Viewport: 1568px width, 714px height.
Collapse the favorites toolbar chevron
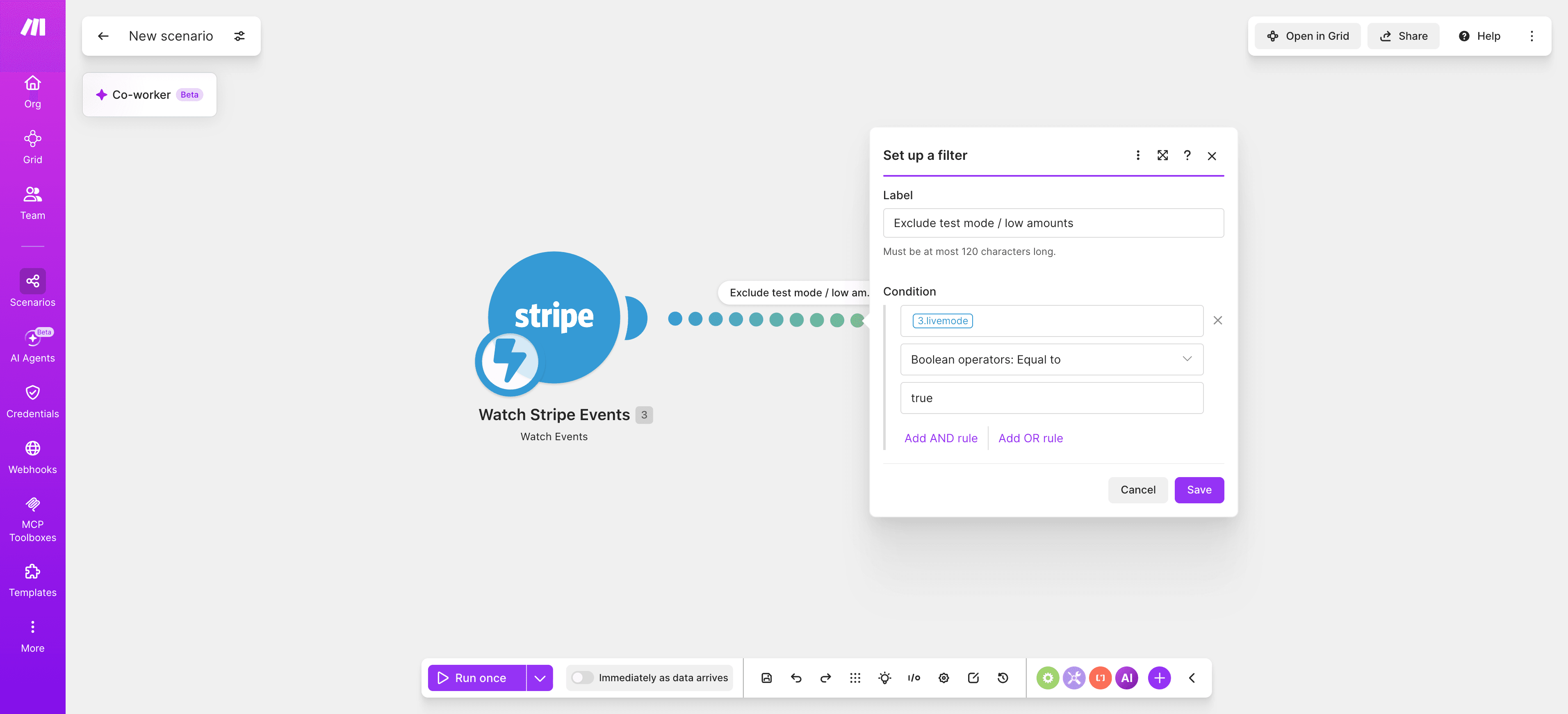(x=1192, y=678)
